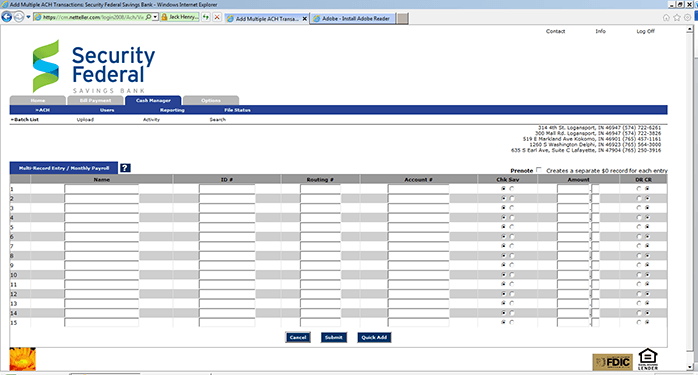Viewport: 698px width, 375px height.
Task: Click the Log Off link
Action: point(645,31)
